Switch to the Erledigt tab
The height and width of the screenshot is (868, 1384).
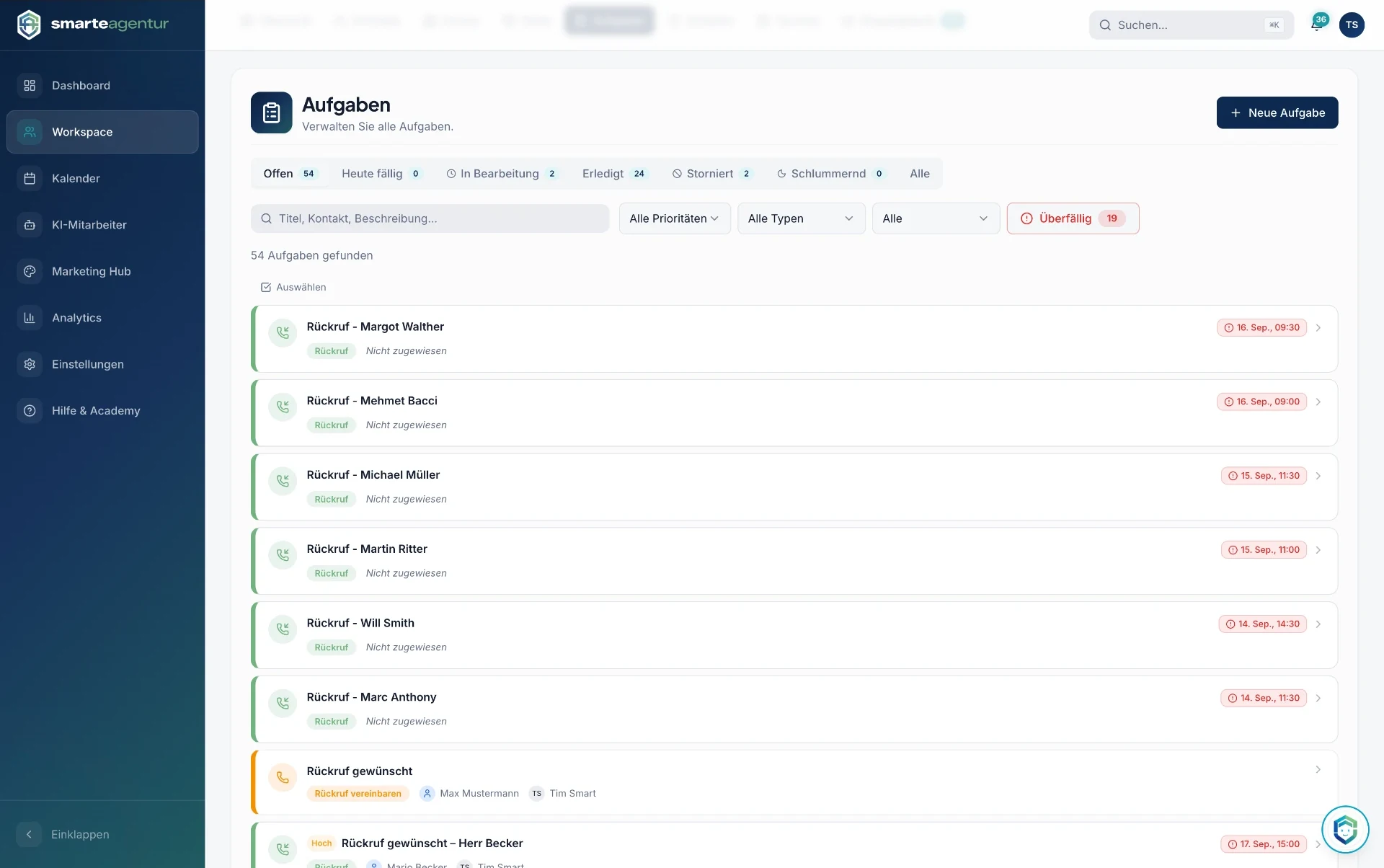[615, 174]
